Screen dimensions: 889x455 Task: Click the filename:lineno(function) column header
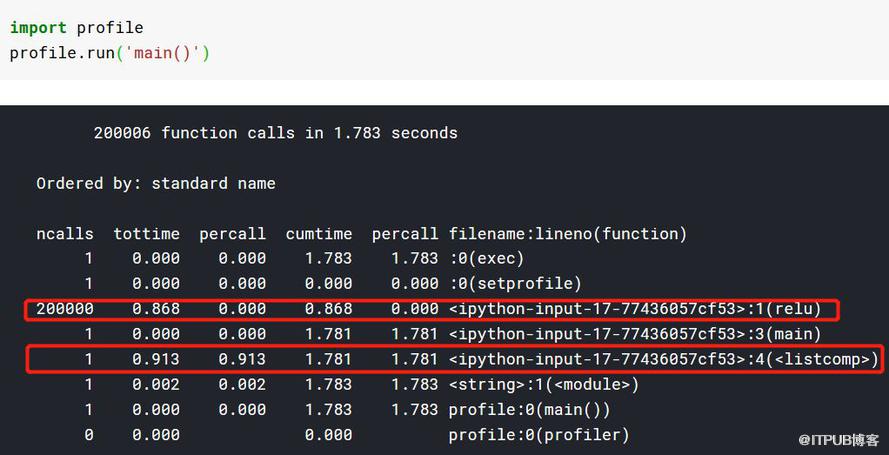tap(568, 234)
